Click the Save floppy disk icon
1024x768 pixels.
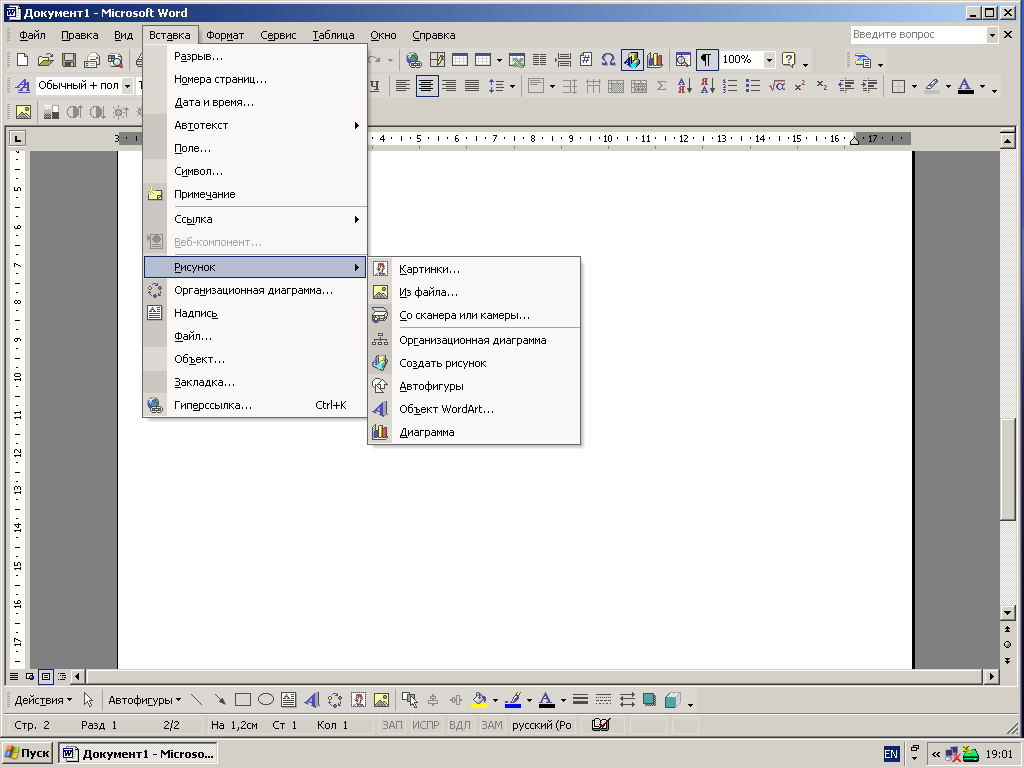pyautogui.click(x=69, y=60)
